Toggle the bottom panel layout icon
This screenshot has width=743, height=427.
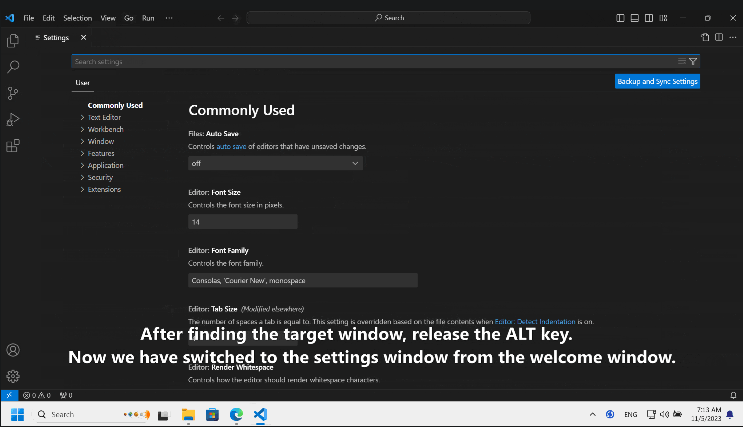tap(634, 18)
